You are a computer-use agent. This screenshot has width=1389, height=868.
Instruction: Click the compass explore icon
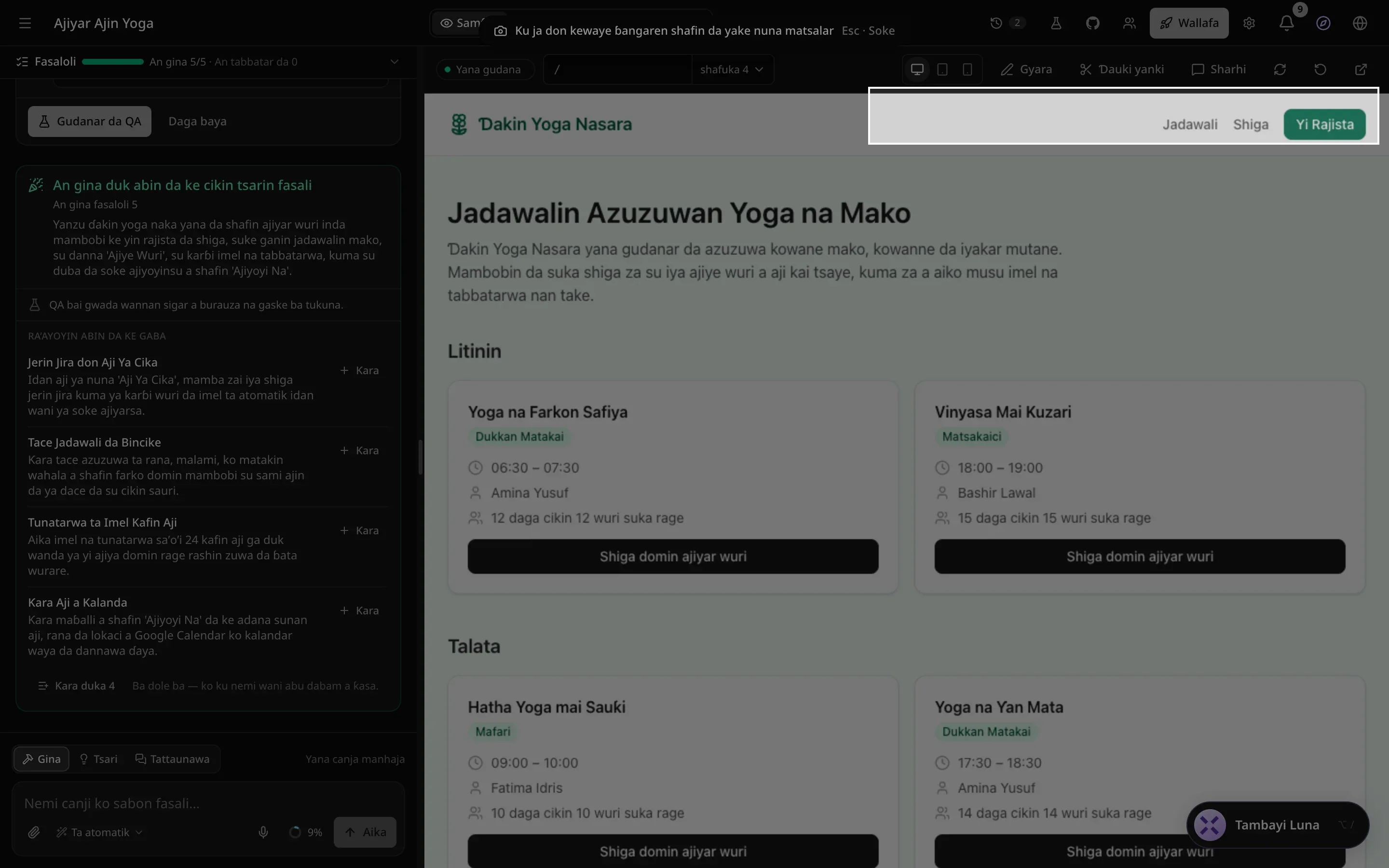pos(1323,23)
